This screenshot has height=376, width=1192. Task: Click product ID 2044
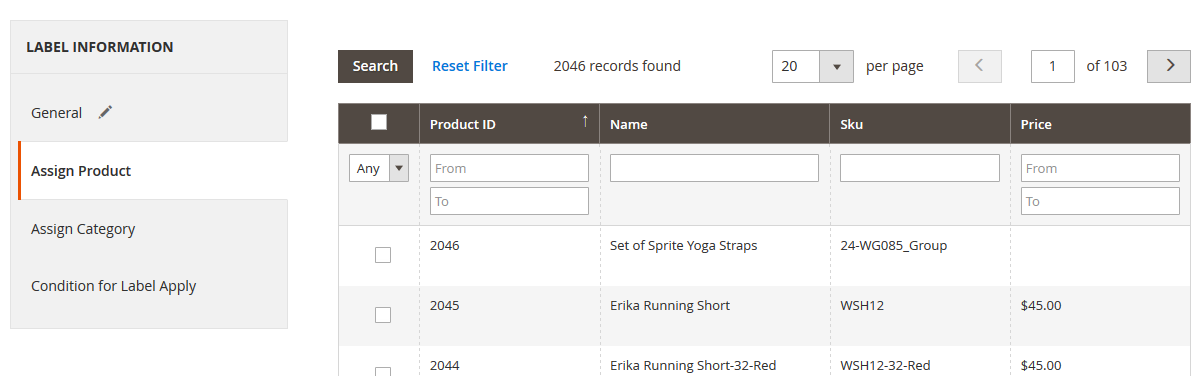point(445,365)
